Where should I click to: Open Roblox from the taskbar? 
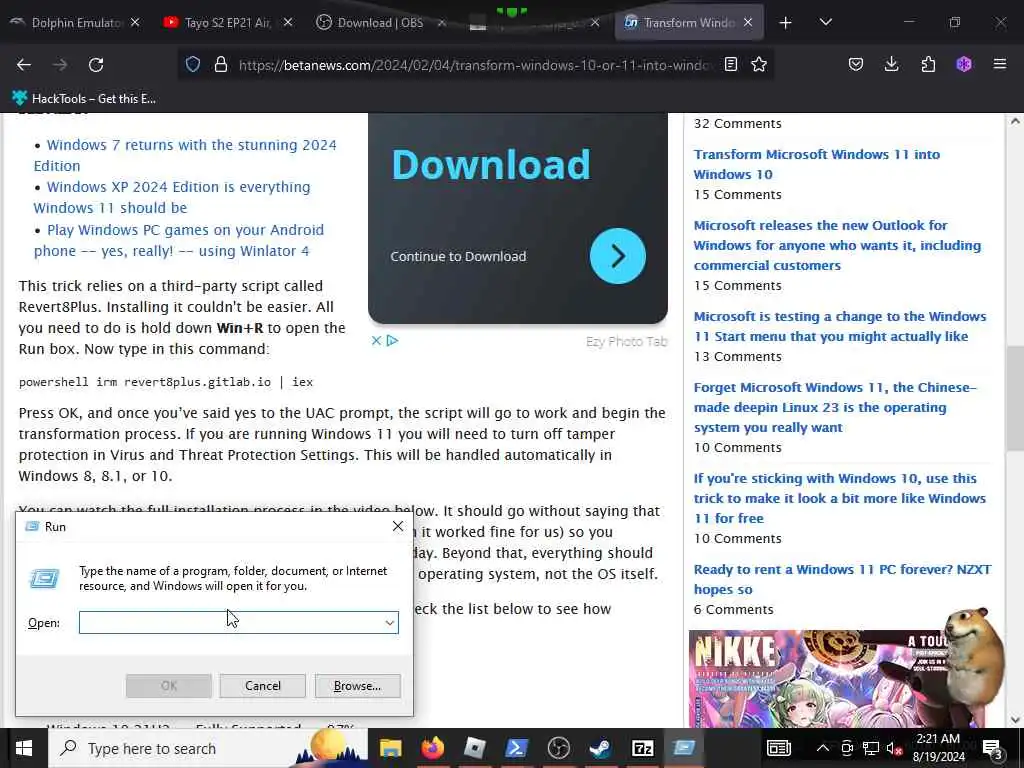point(475,748)
